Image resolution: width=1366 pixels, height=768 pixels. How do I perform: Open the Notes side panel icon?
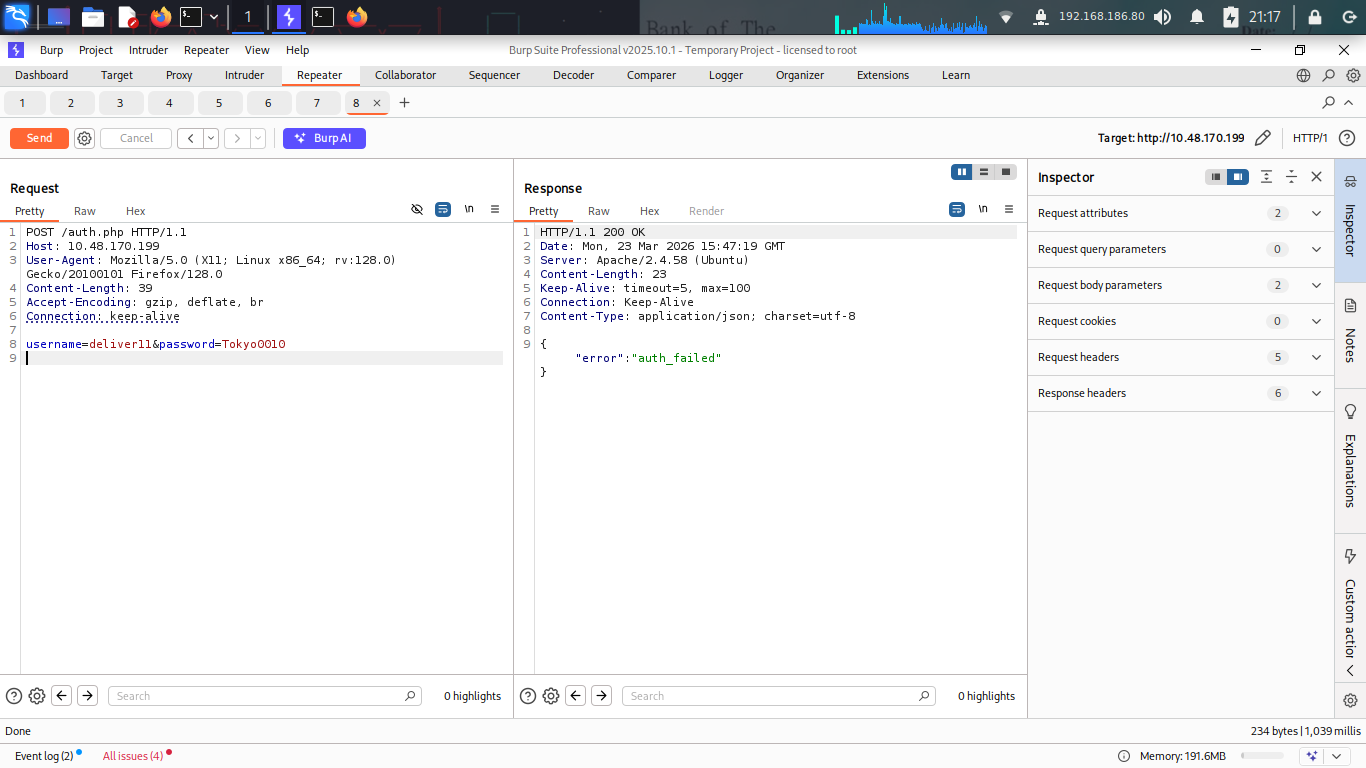tap(1350, 306)
